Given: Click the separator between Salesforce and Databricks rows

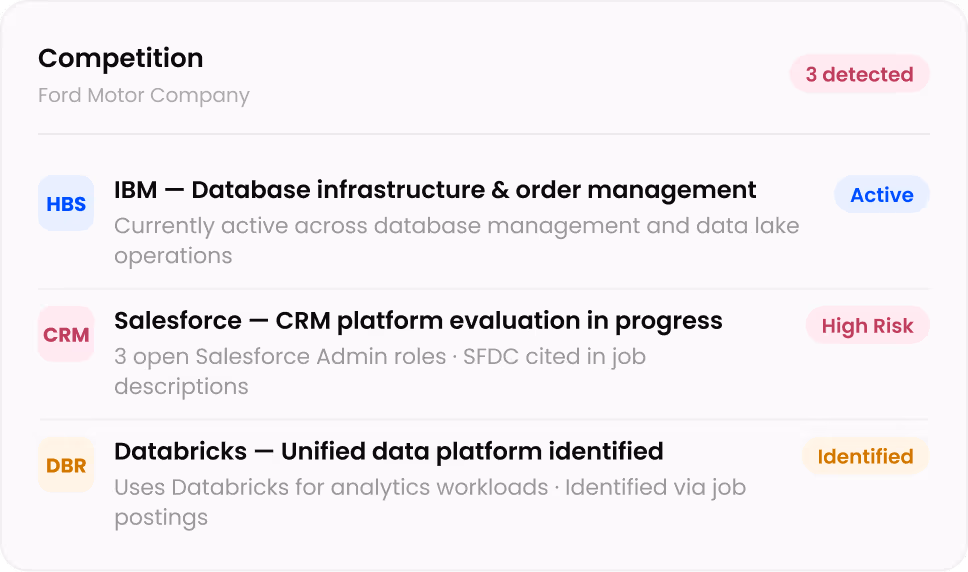Looking at the screenshot, I should click(484, 420).
